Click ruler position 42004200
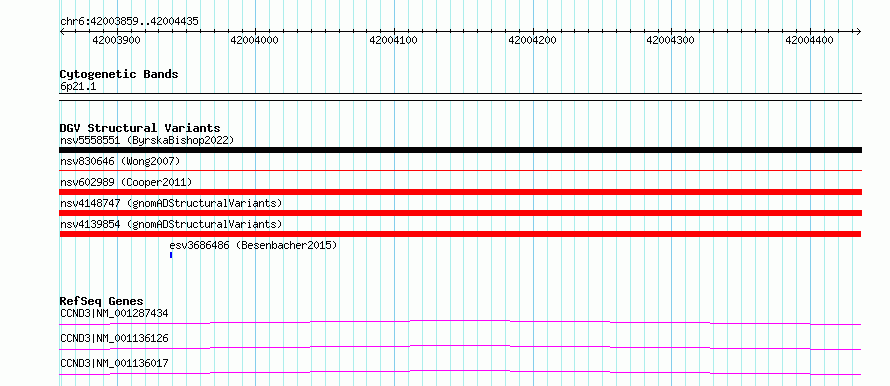890x386 pixels. tap(532, 41)
